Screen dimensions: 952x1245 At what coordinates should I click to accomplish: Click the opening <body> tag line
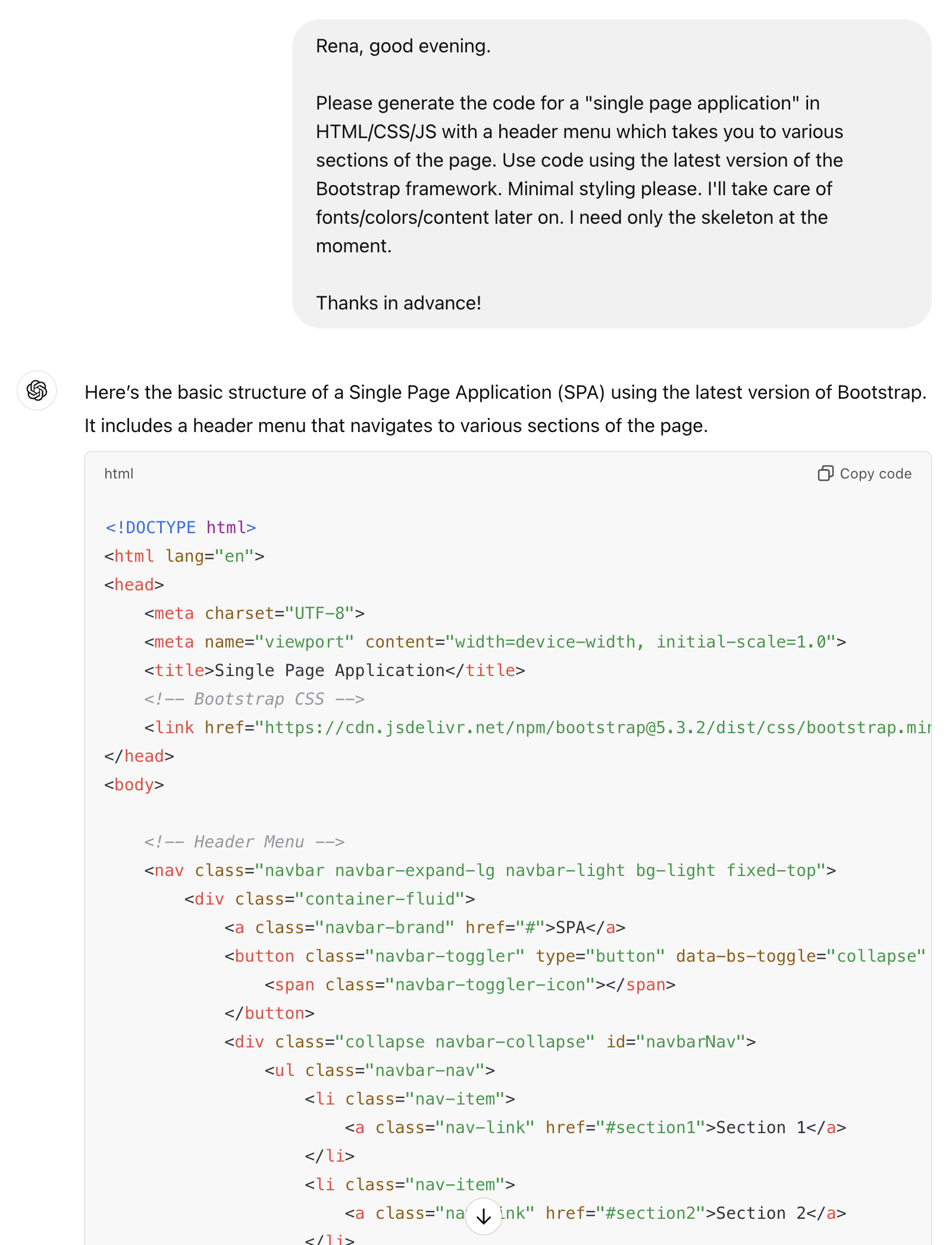pos(134,785)
